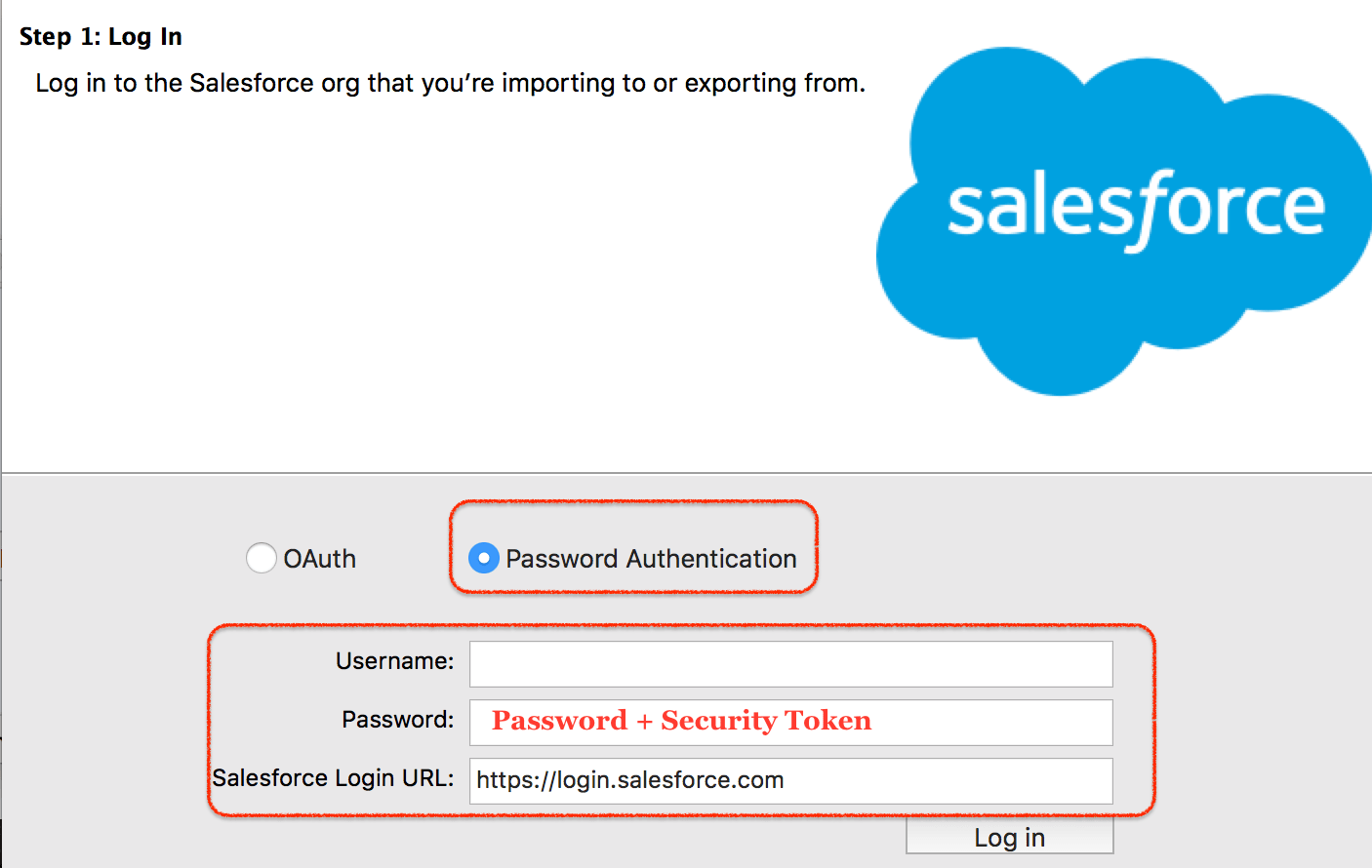
Task: Choose the Password Authentication radio button
Action: (484, 558)
